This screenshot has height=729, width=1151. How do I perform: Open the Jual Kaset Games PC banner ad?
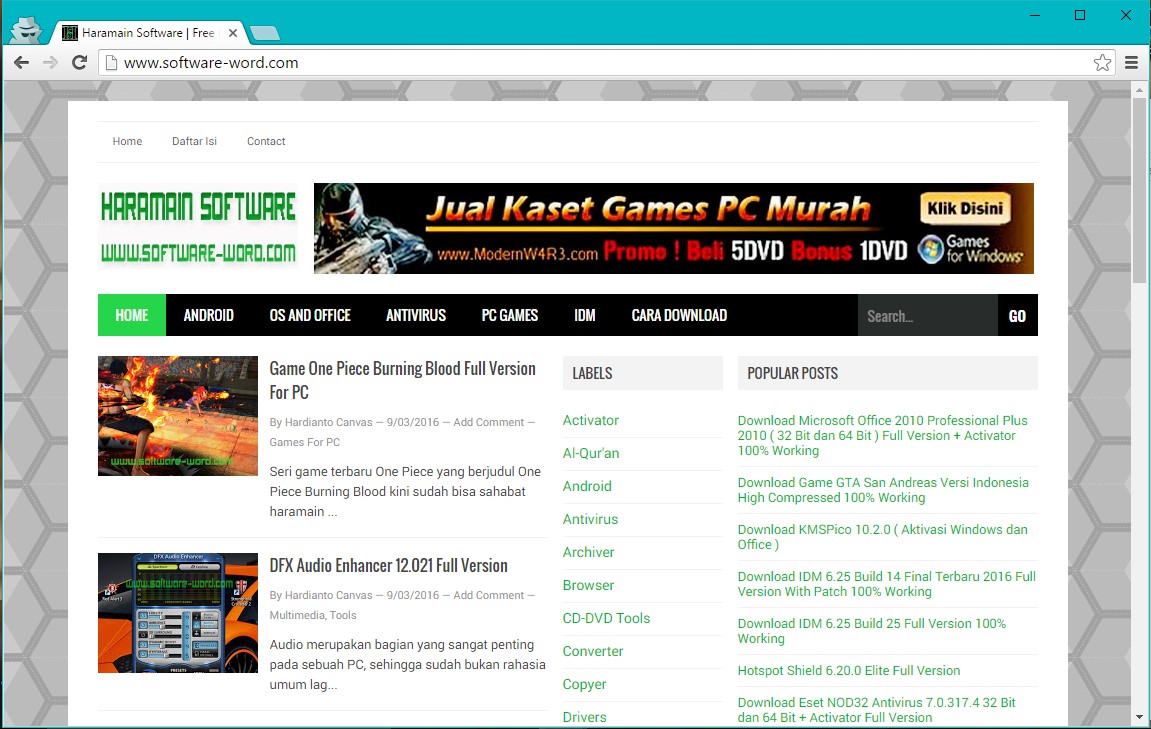674,228
